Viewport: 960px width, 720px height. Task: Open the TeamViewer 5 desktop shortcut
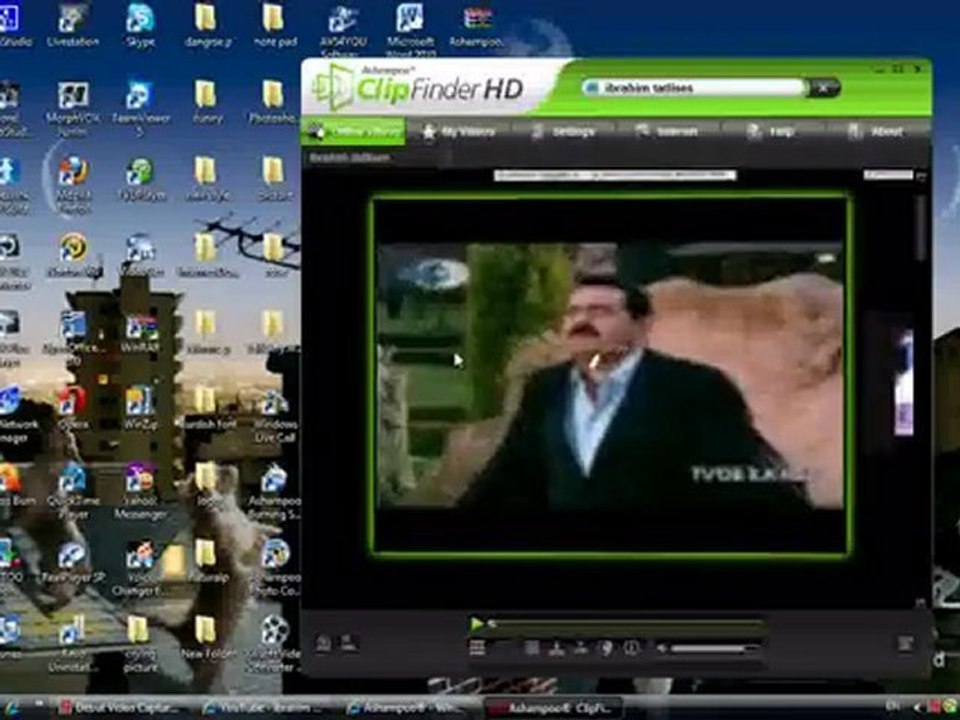pyautogui.click(x=140, y=108)
